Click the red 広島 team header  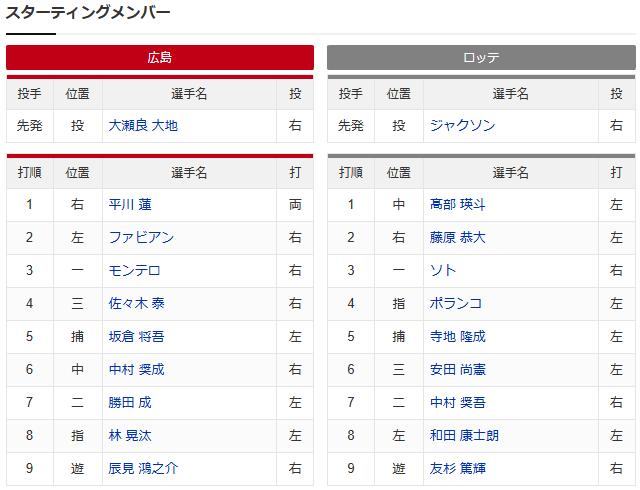[x=160, y=58]
